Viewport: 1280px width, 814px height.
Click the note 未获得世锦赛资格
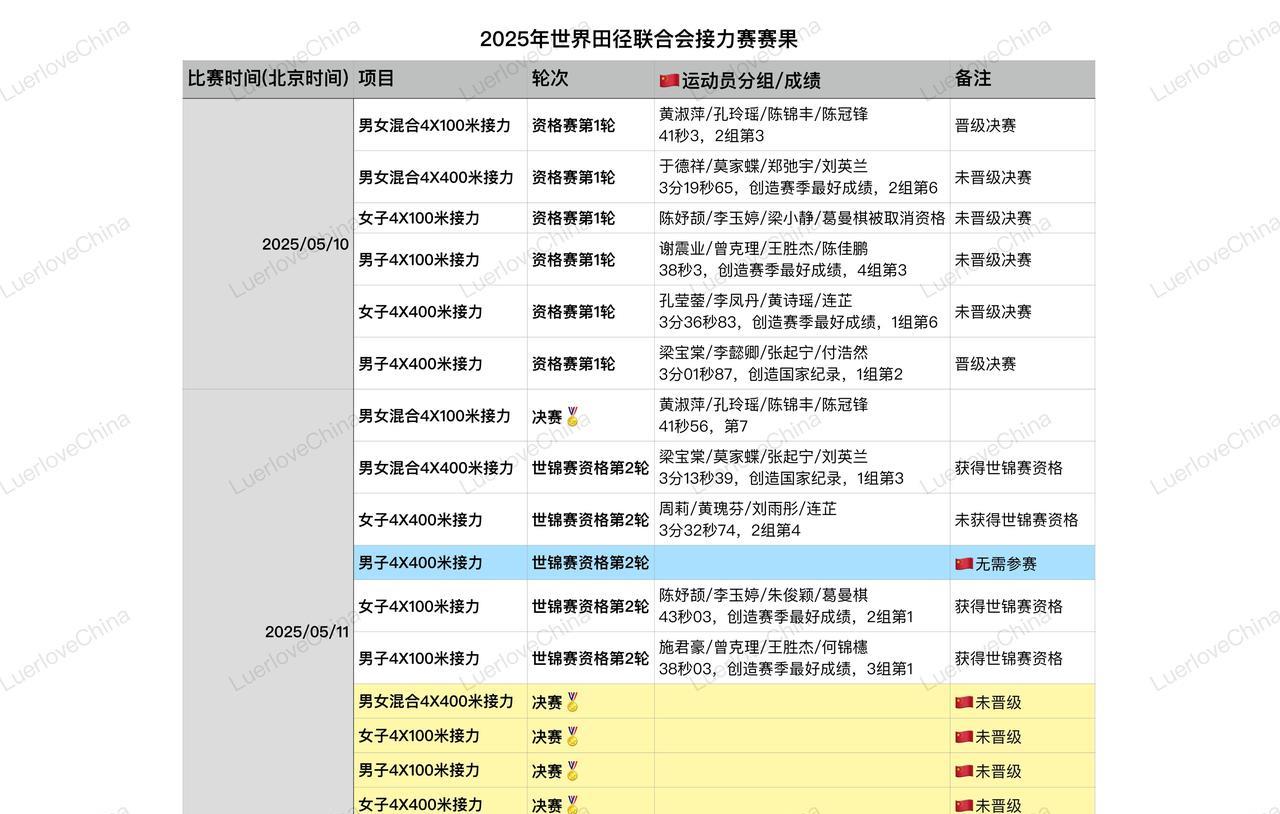tap(1017, 519)
